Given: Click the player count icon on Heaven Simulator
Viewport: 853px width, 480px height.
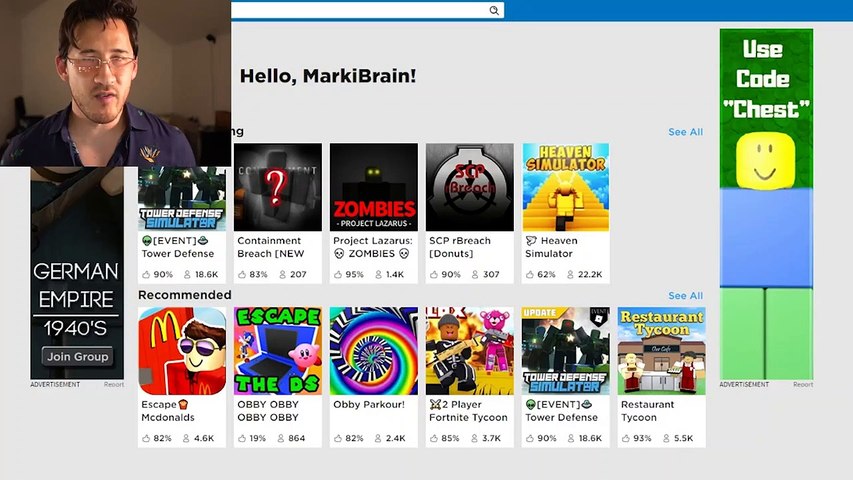Looking at the screenshot, I should click(x=570, y=274).
